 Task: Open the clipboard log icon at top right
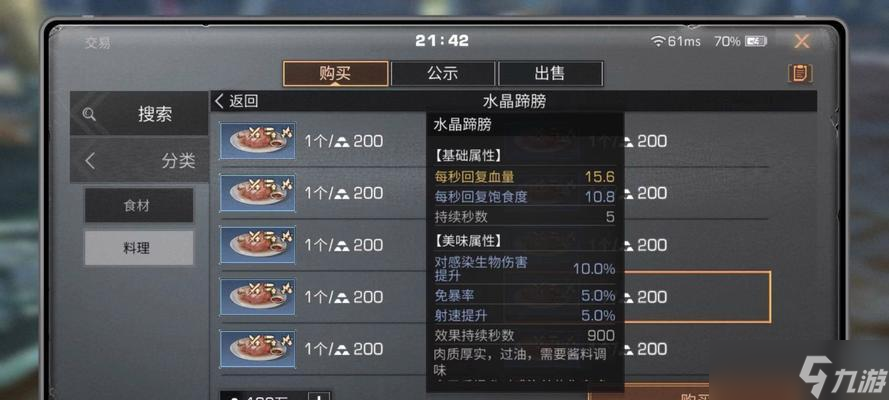[800, 74]
